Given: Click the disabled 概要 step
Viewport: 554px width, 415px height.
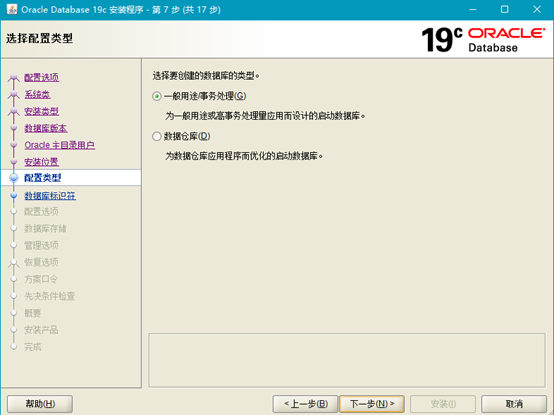Looking at the screenshot, I should tap(33, 313).
